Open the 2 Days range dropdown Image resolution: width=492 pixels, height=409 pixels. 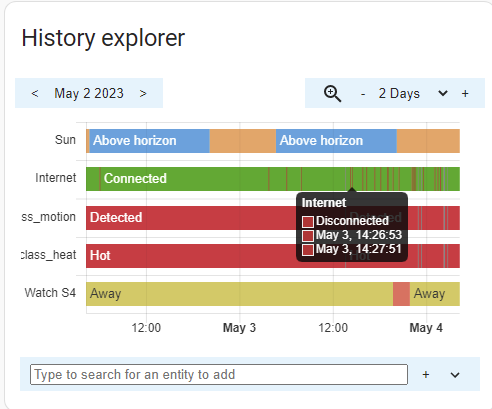tap(443, 93)
